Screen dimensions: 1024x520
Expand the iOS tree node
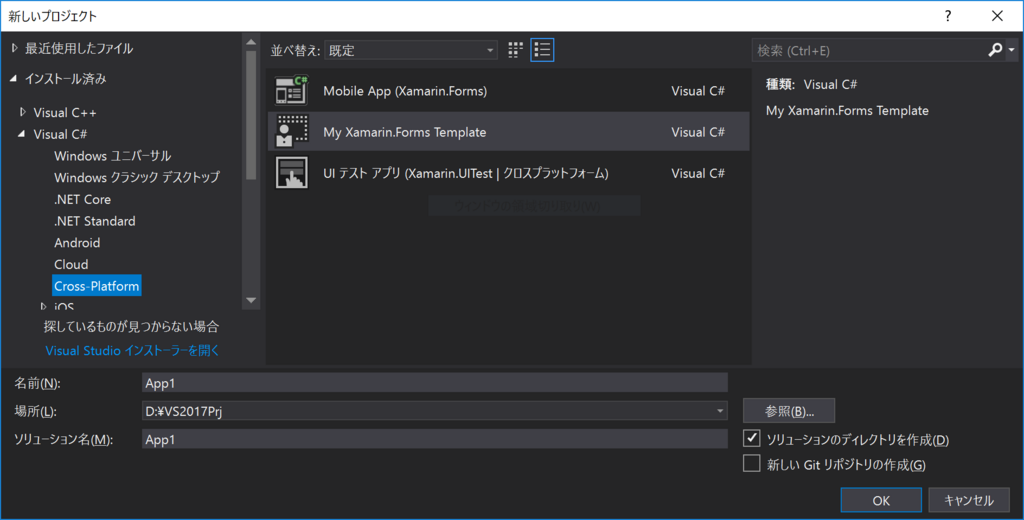click(43, 306)
